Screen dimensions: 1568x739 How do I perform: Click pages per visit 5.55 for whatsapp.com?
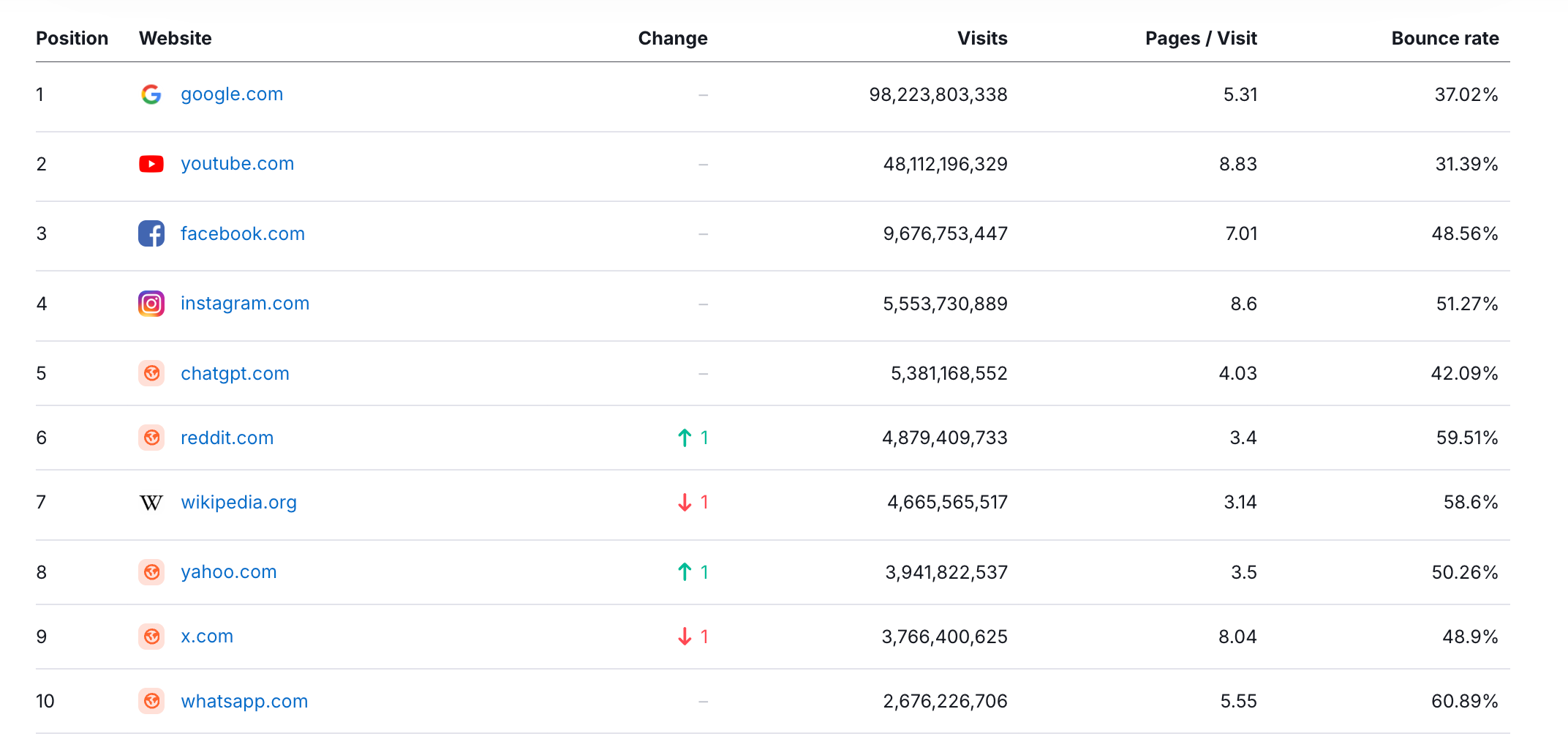pyautogui.click(x=1239, y=701)
